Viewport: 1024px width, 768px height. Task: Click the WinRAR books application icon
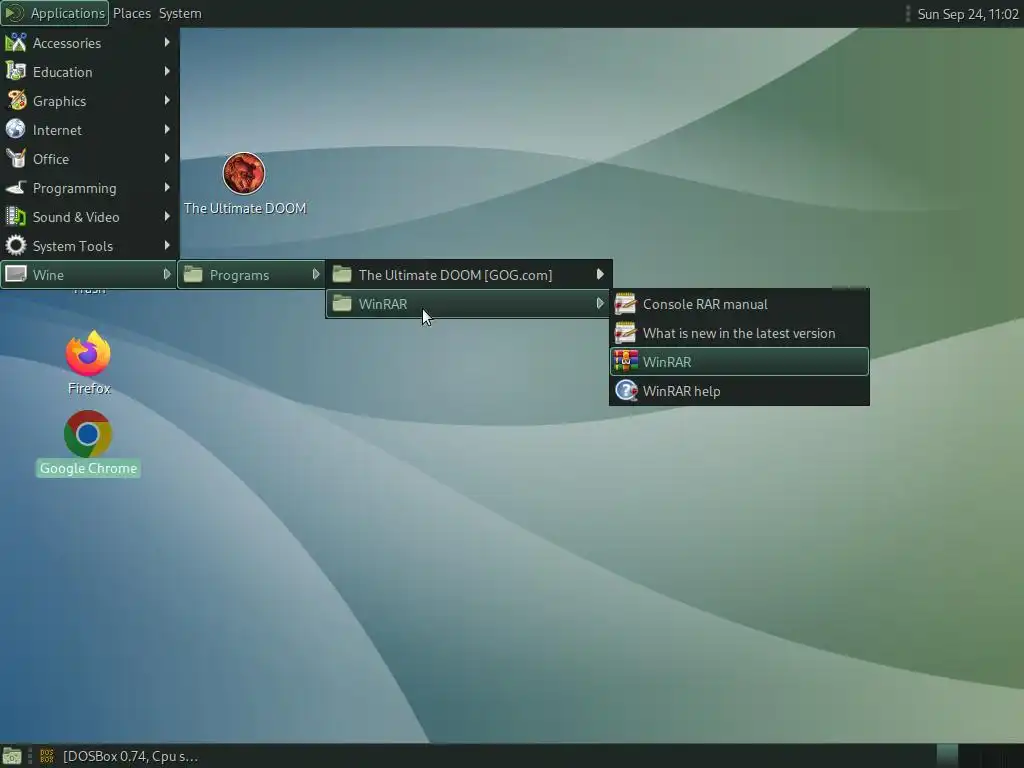point(626,361)
